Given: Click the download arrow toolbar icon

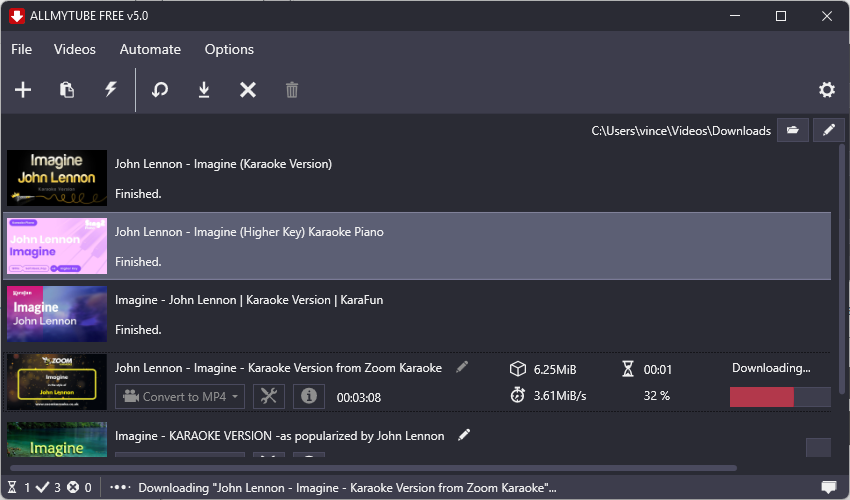Looking at the screenshot, I should click(x=204, y=90).
